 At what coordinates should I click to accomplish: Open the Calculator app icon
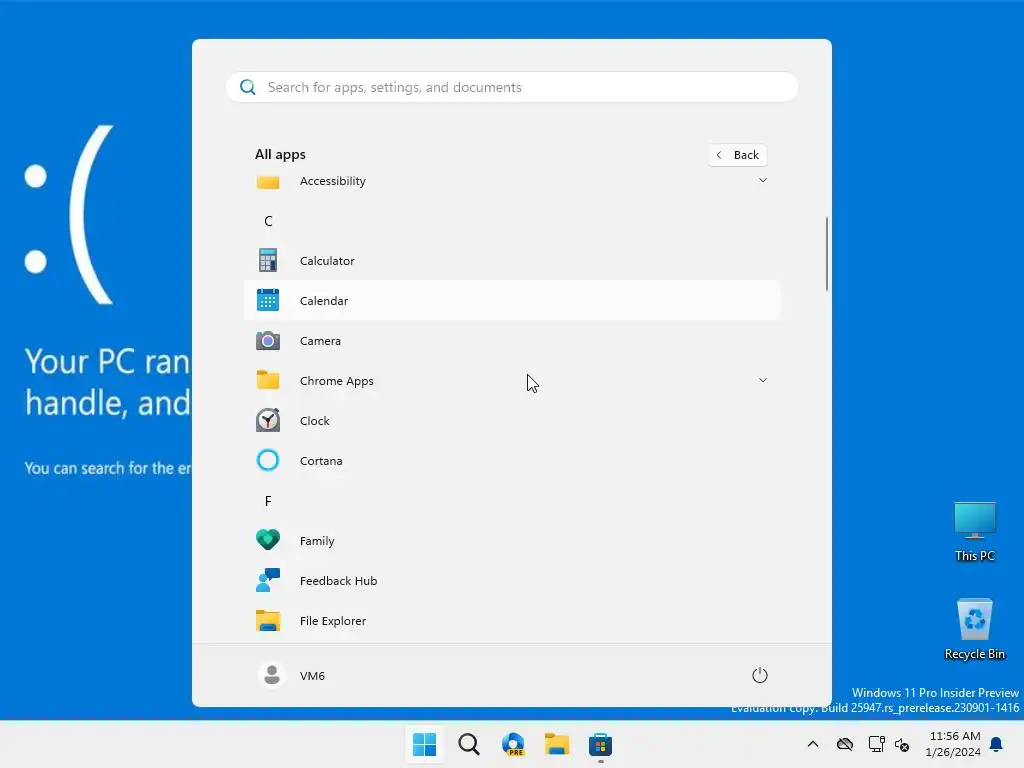click(x=268, y=261)
